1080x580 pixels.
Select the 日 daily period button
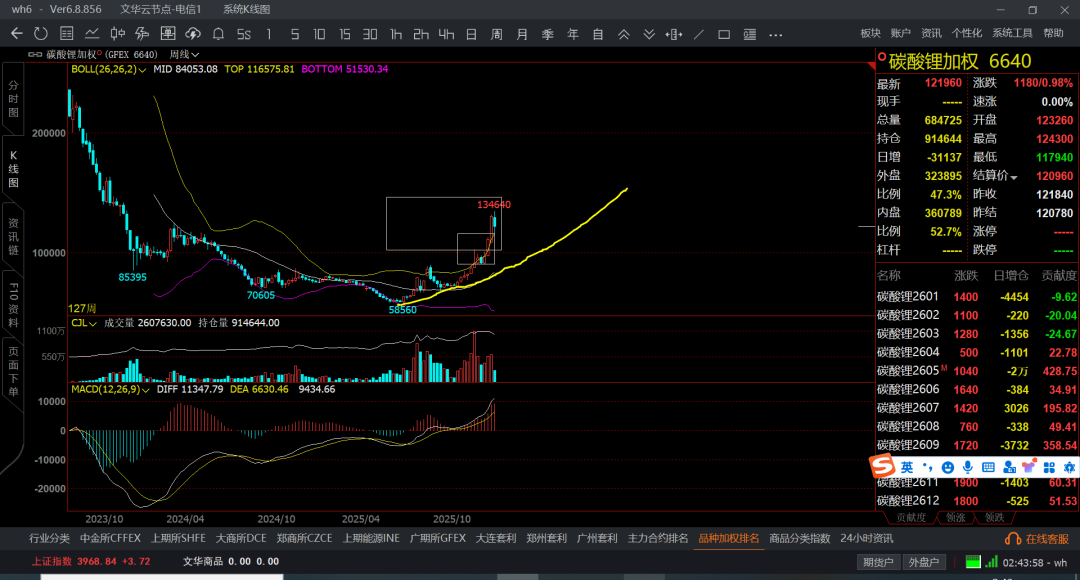(x=471, y=34)
